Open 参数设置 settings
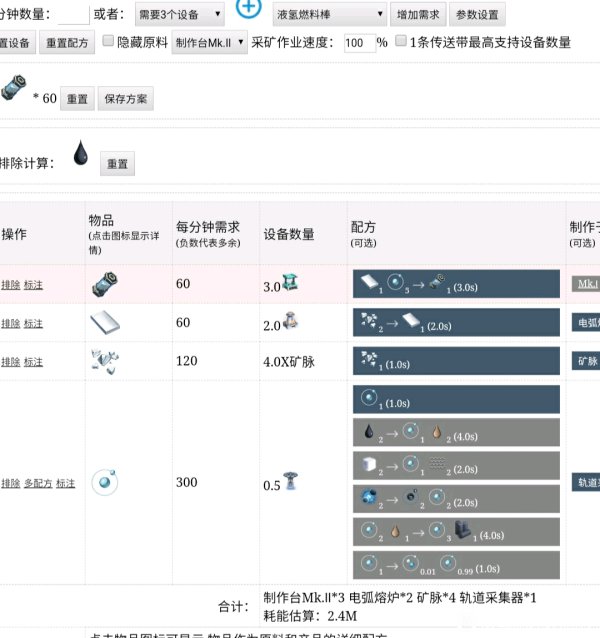The image size is (600, 638). click(478, 15)
